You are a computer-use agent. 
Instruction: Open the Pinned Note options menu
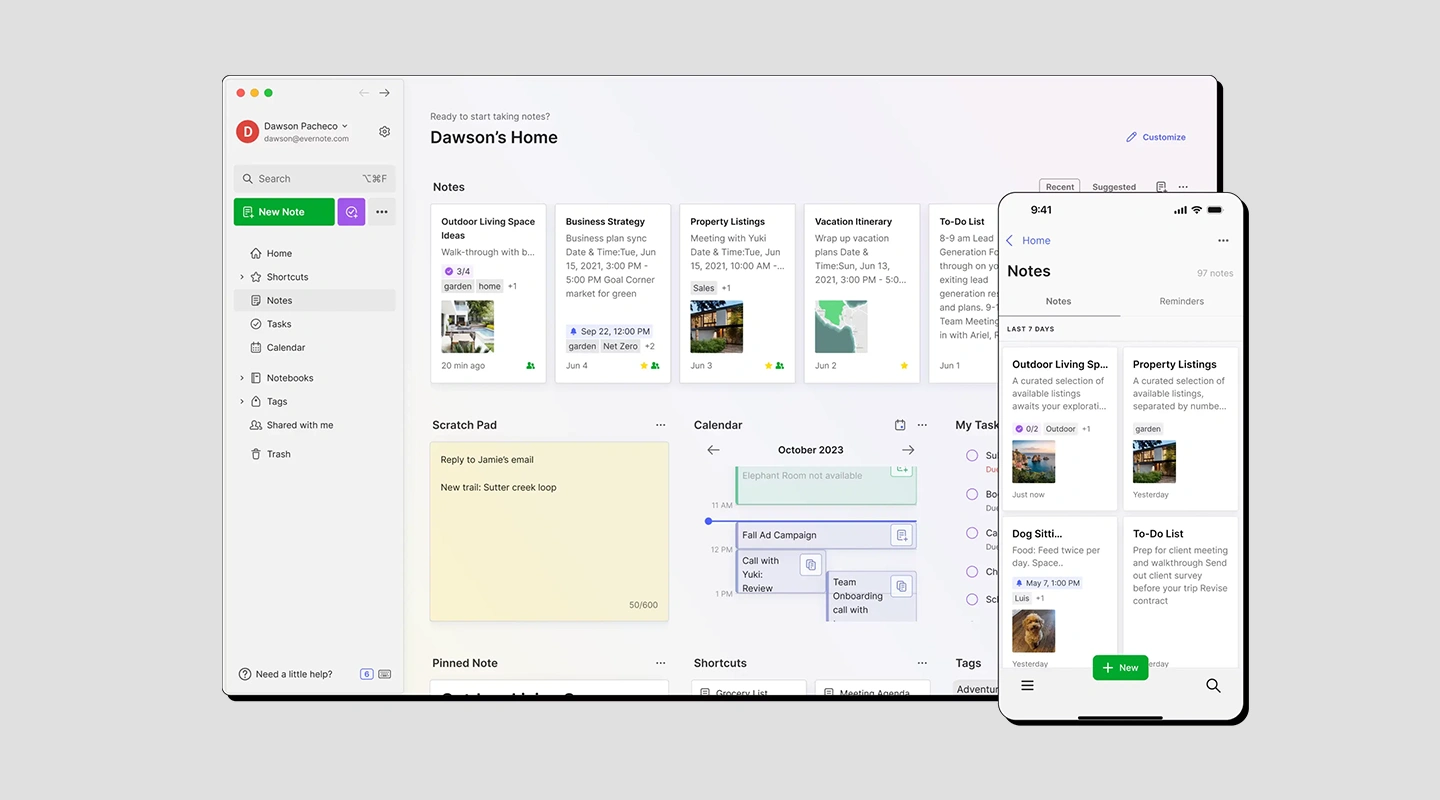pyautogui.click(x=660, y=663)
